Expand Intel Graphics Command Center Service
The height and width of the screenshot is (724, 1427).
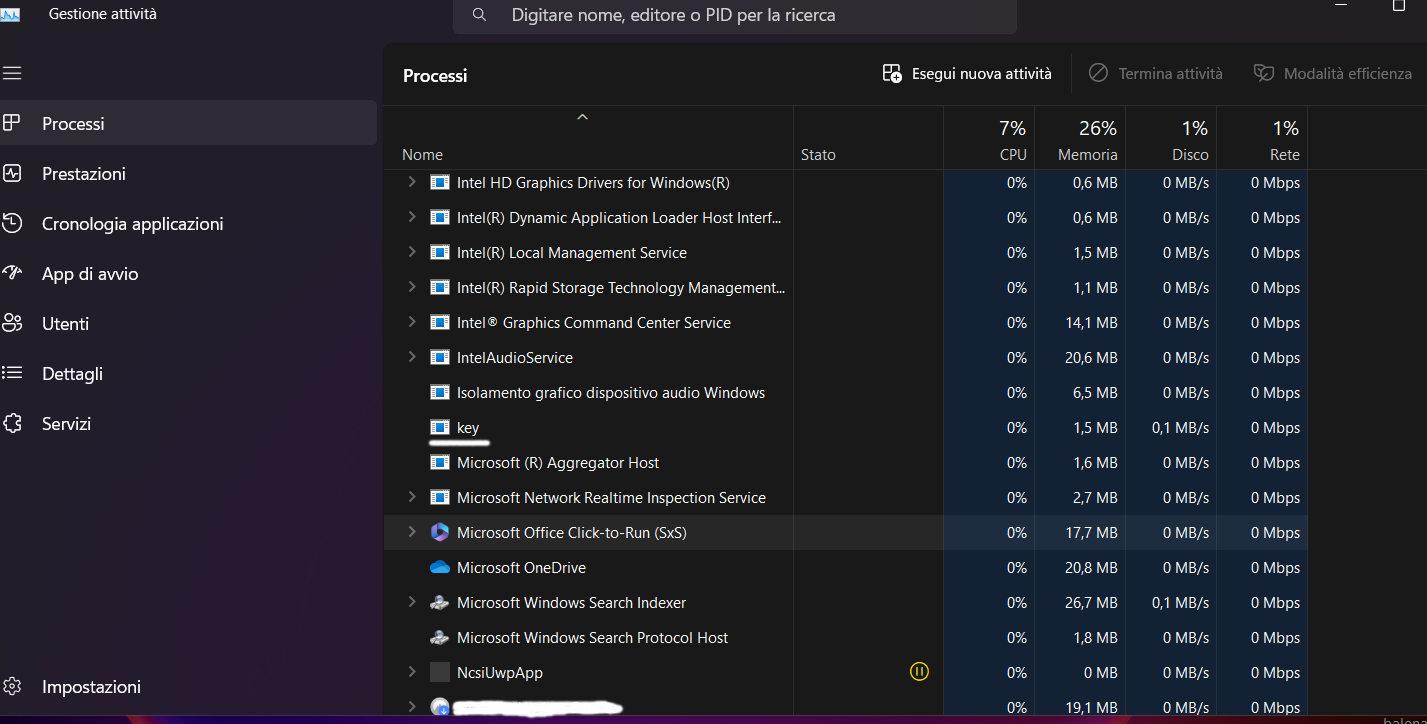(411, 322)
